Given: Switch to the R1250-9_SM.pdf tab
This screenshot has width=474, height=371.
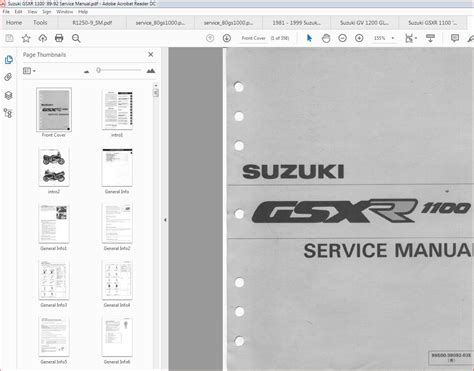Looking at the screenshot, I should click(x=92, y=23).
